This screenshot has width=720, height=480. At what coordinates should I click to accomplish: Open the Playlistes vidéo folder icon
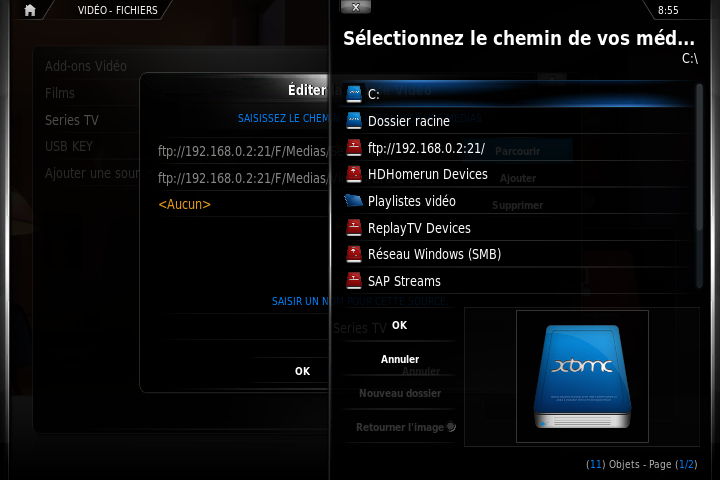[x=354, y=201]
